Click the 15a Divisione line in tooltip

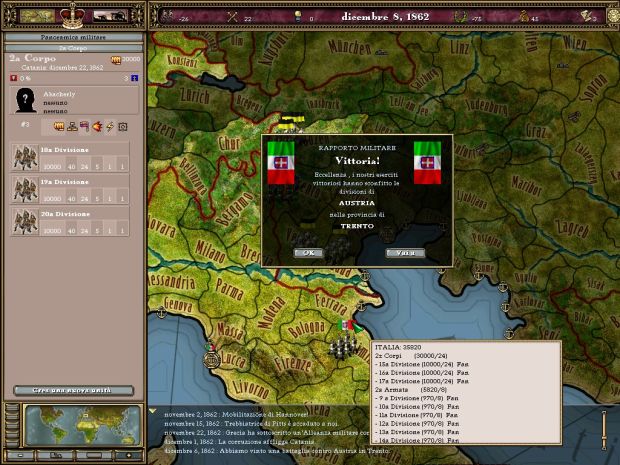[422, 364]
